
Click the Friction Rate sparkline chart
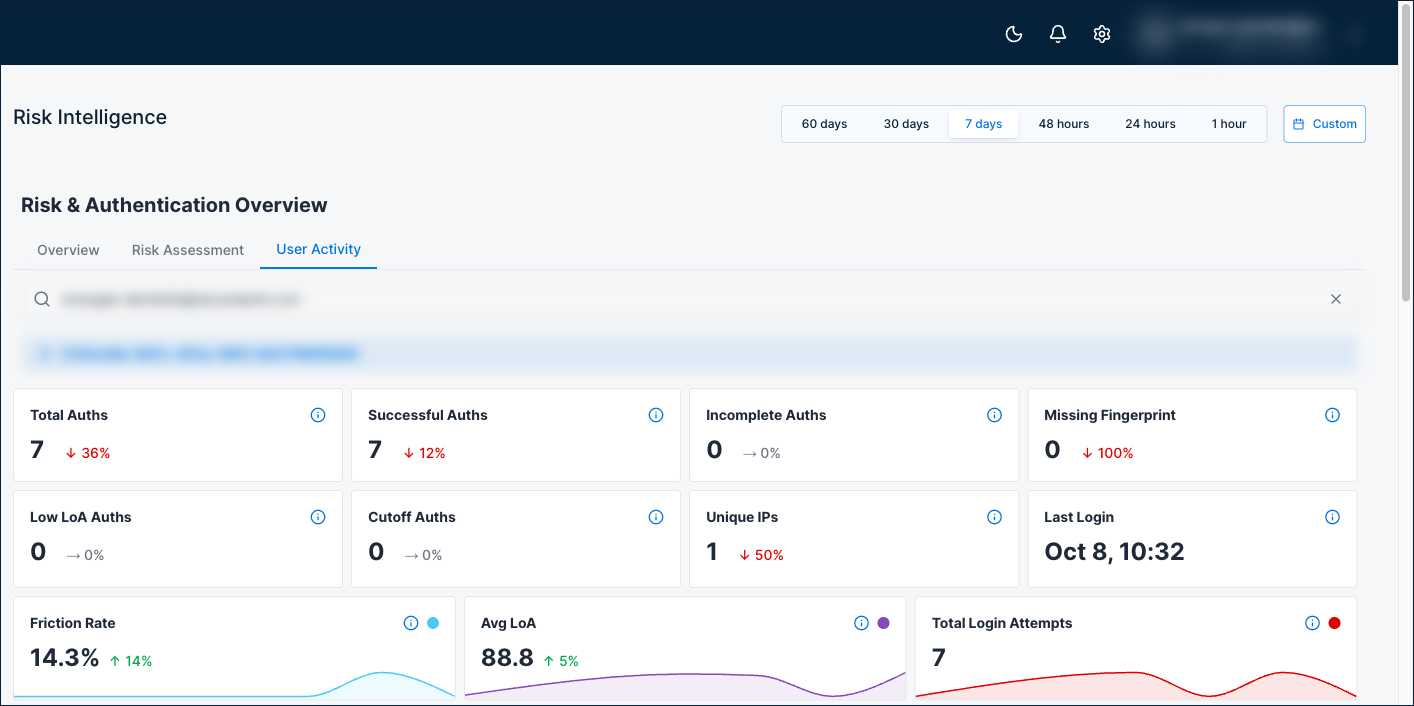(x=234, y=685)
